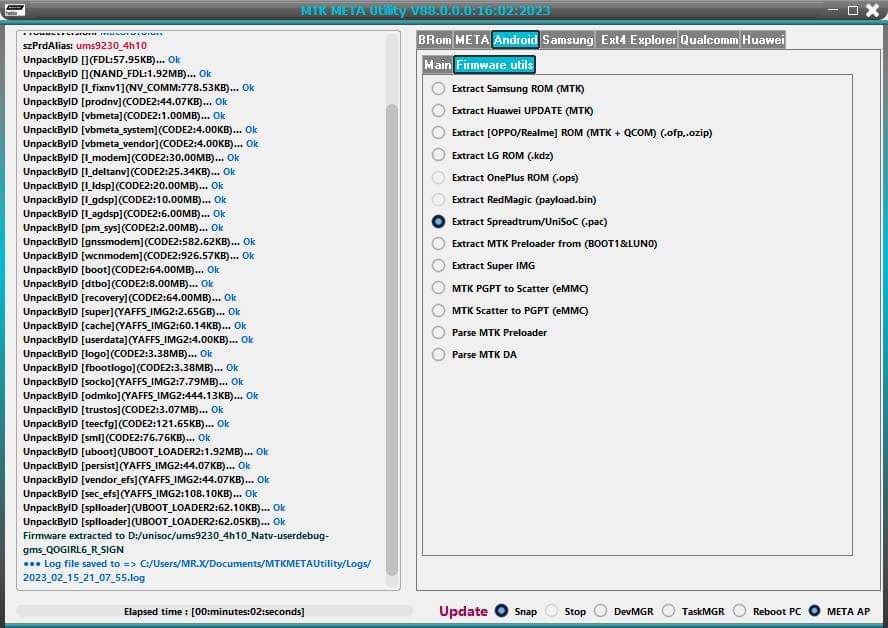Select the Firmware utils sub-tab
The height and width of the screenshot is (628, 888).
pyautogui.click(x=494, y=65)
